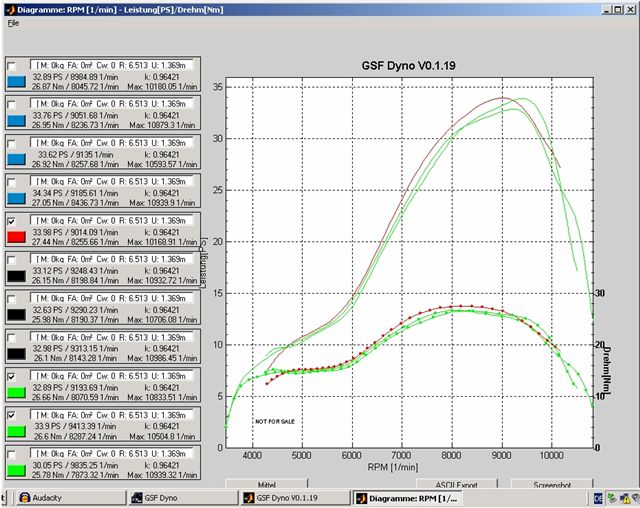Click the red swatch of the 33.98 PS run
Viewport: 640px width, 508px height.
[x=16, y=237]
